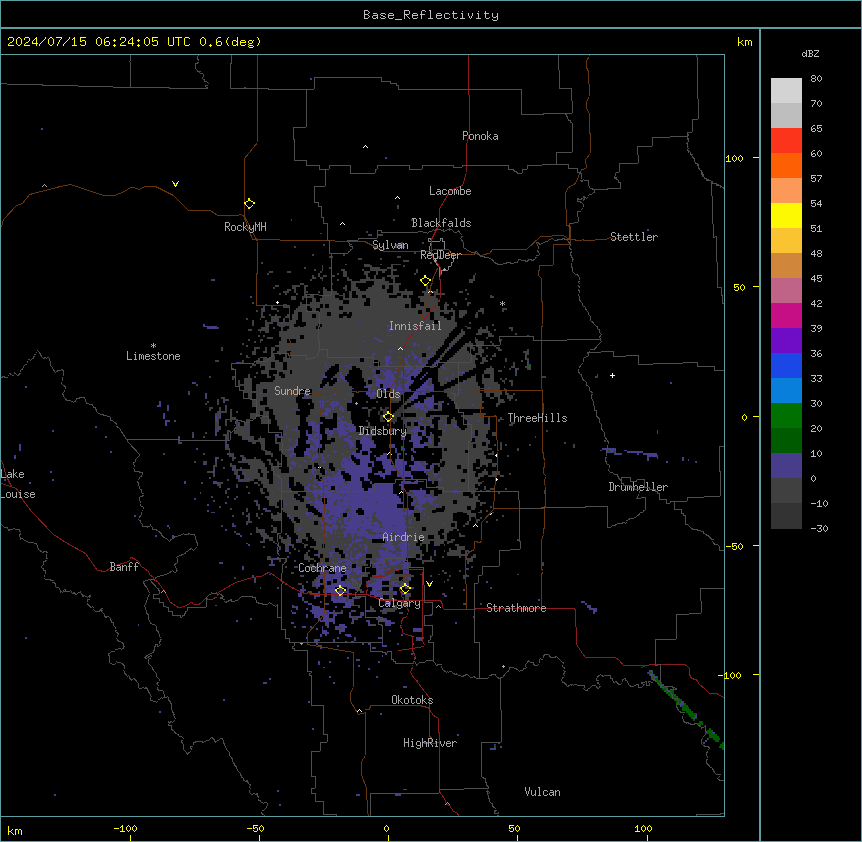
Task: Click the asterisk marker above Limestone
Action: click(x=153, y=346)
